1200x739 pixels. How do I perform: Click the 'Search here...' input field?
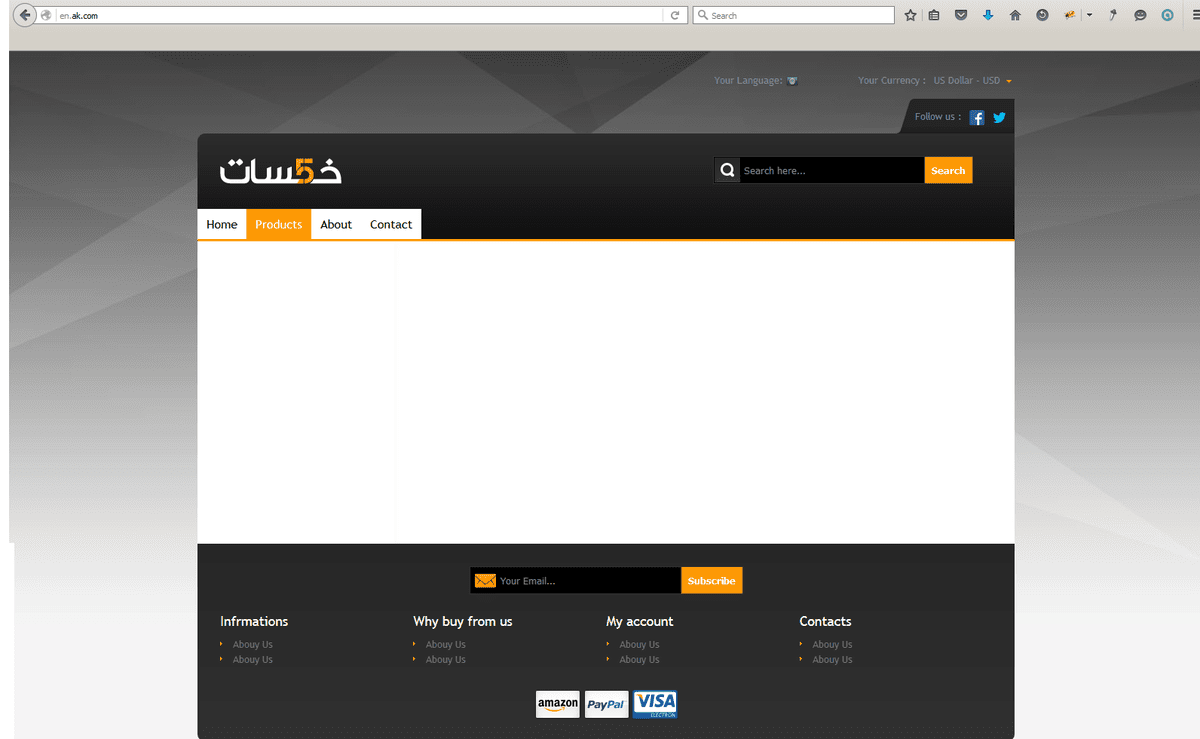pyautogui.click(x=832, y=170)
